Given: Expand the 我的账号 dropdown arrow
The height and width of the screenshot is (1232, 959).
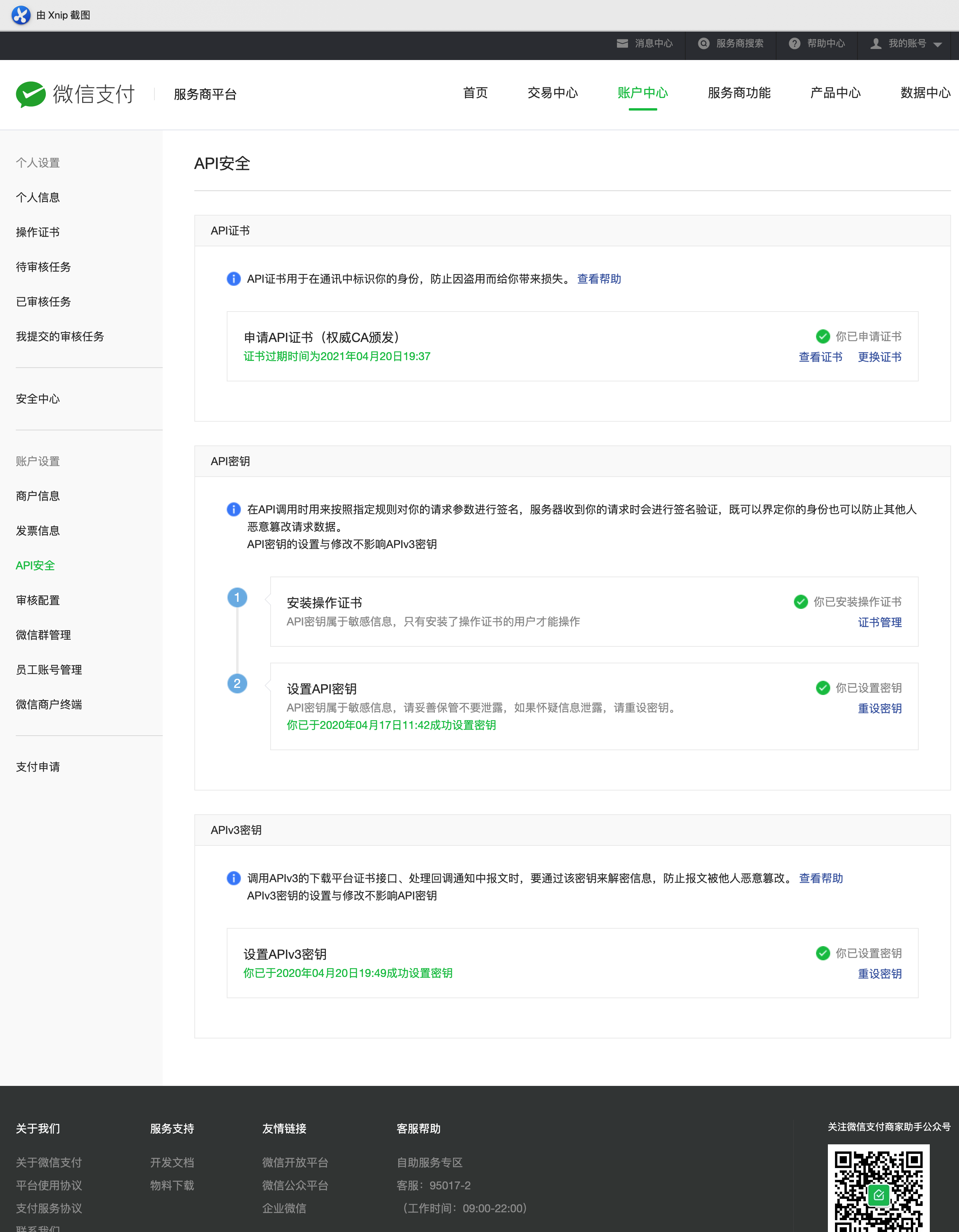Looking at the screenshot, I should click(938, 45).
